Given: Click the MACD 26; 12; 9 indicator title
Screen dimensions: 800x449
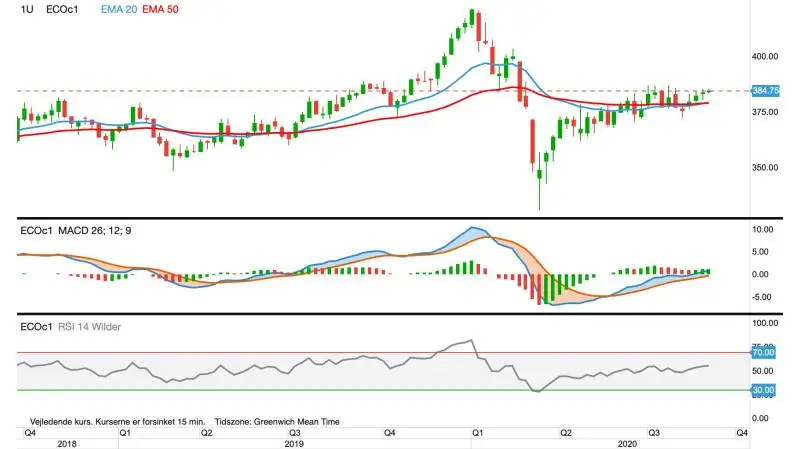Looking at the screenshot, I should point(94,231).
